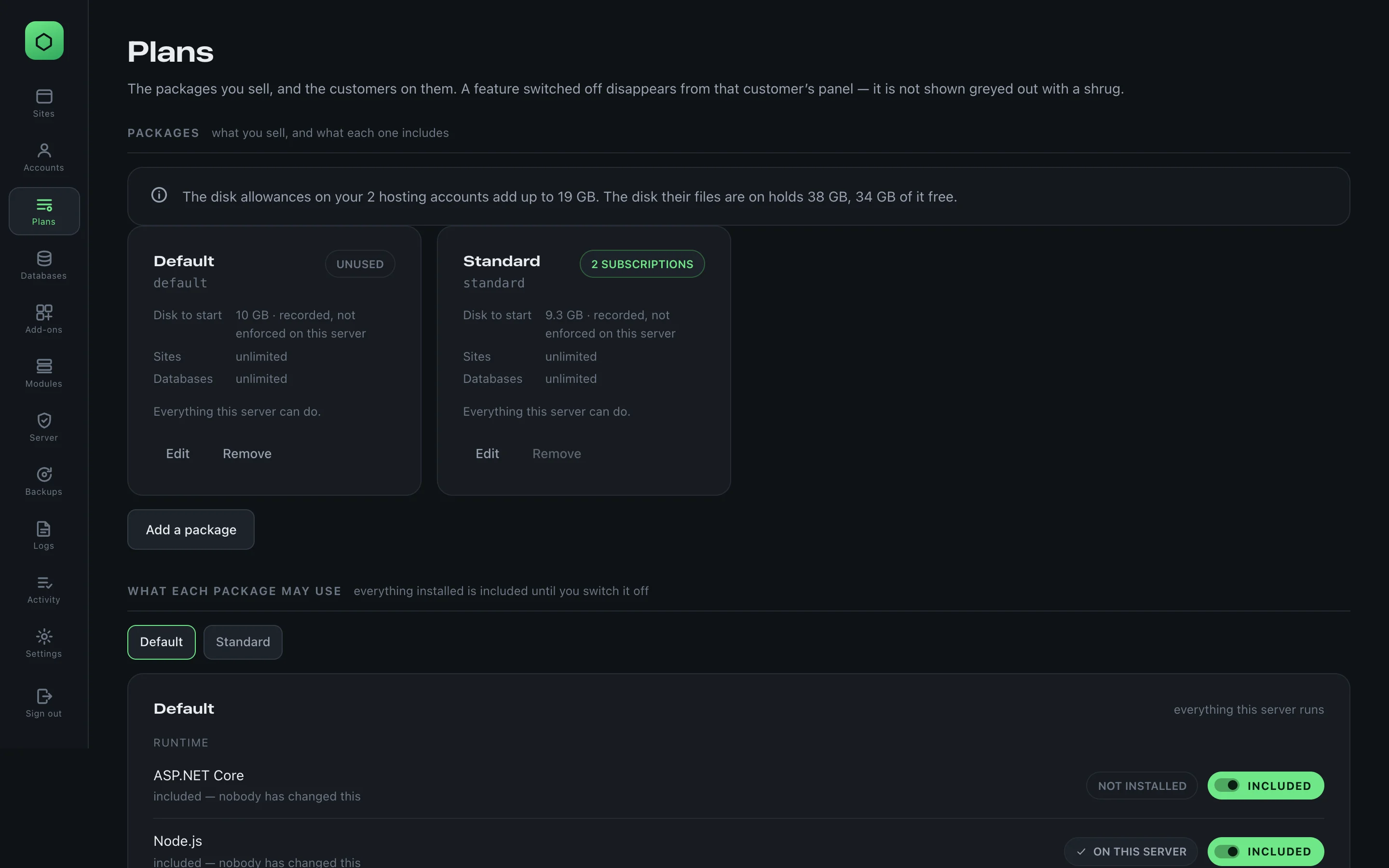
Task: Edit the Default package
Action: [177, 453]
